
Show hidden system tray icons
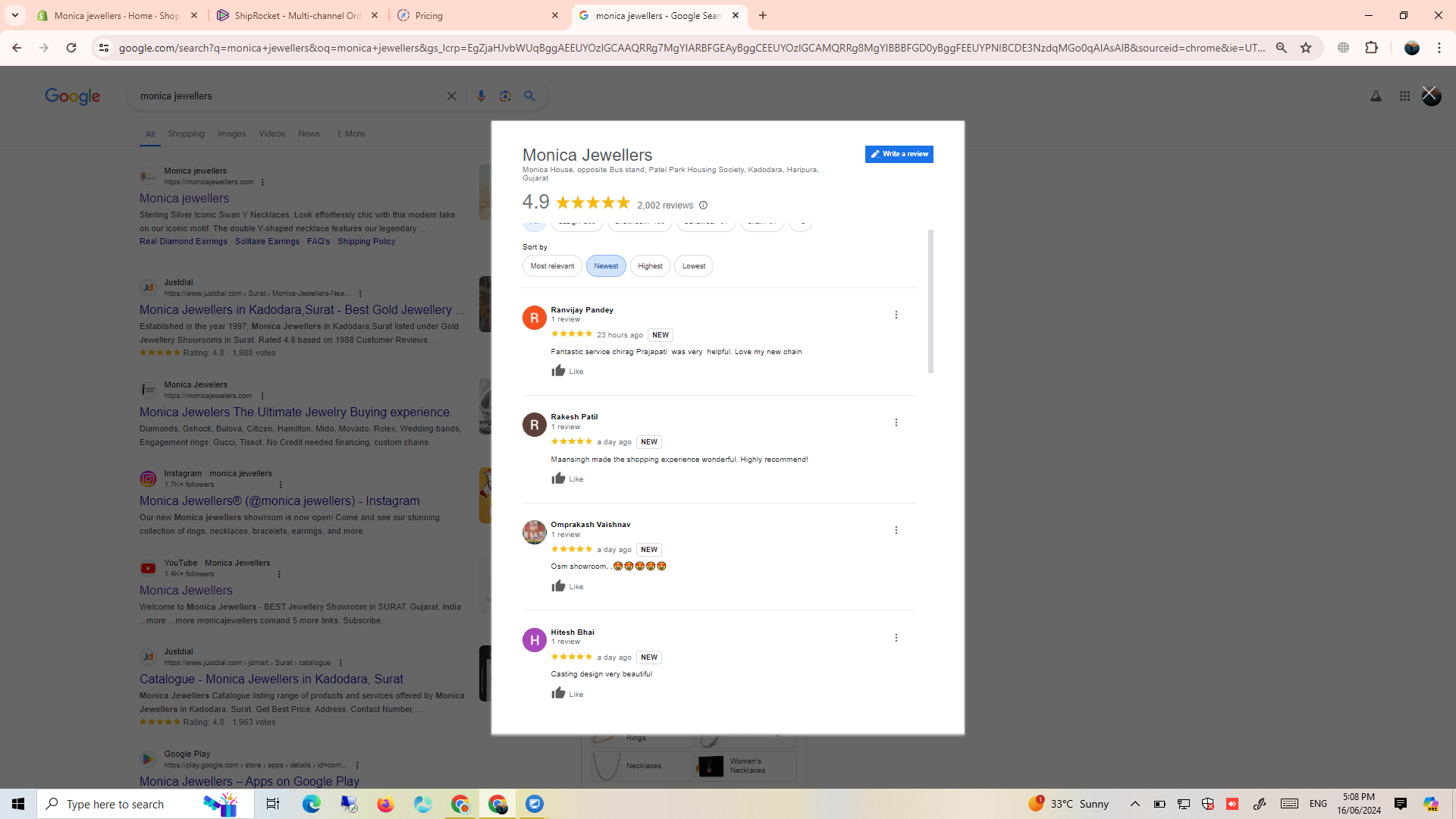pyautogui.click(x=1134, y=804)
